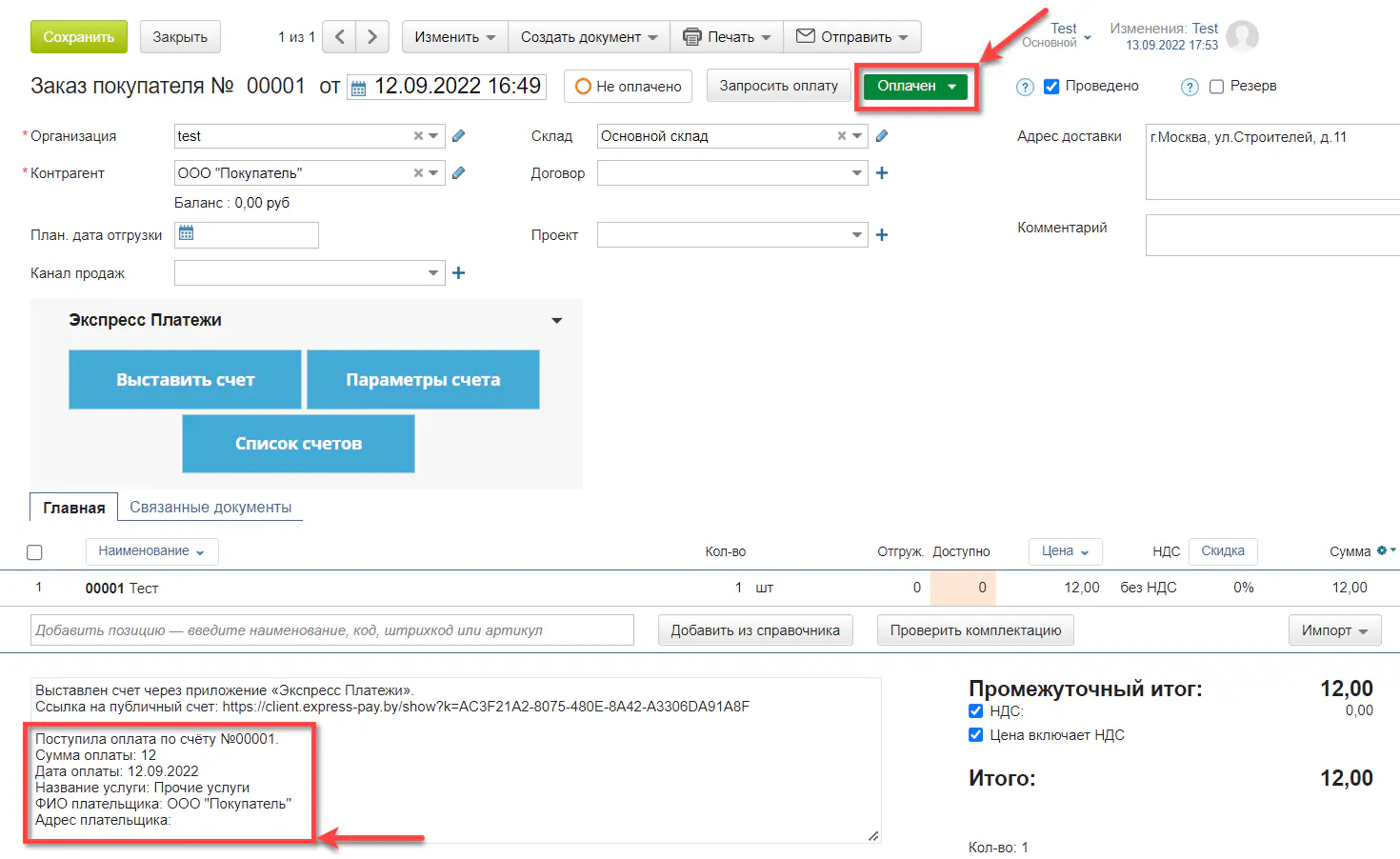Collapse the Экспресс Платежи panel

[x=557, y=321]
